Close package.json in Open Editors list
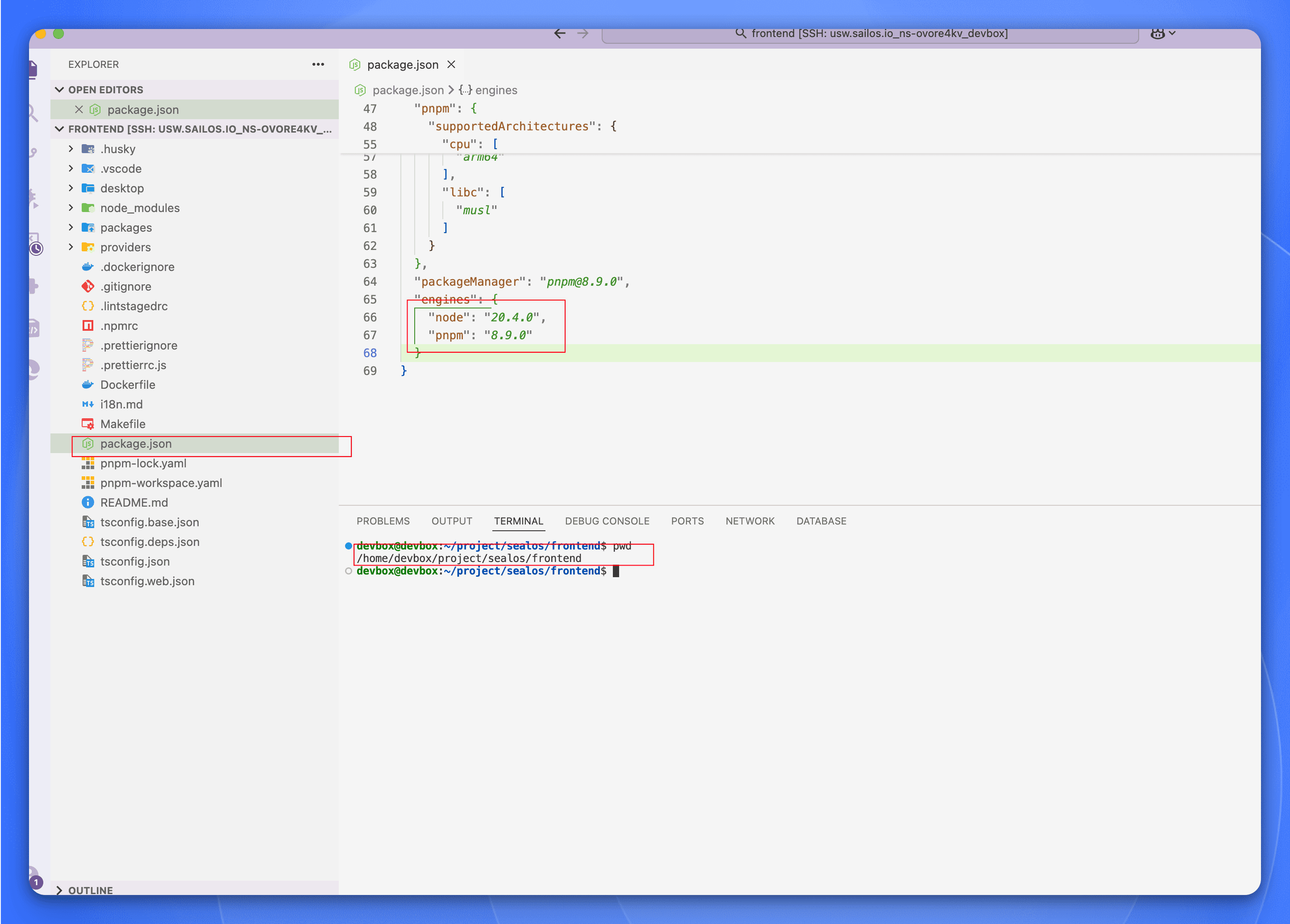 coord(79,109)
